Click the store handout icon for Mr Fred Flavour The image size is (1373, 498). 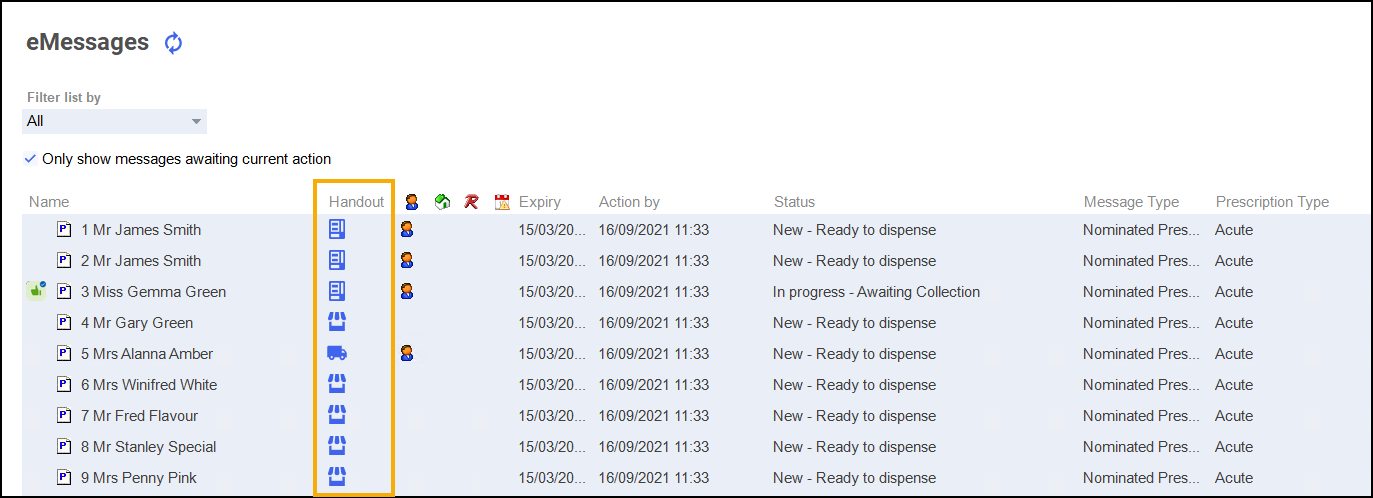[x=337, y=415]
